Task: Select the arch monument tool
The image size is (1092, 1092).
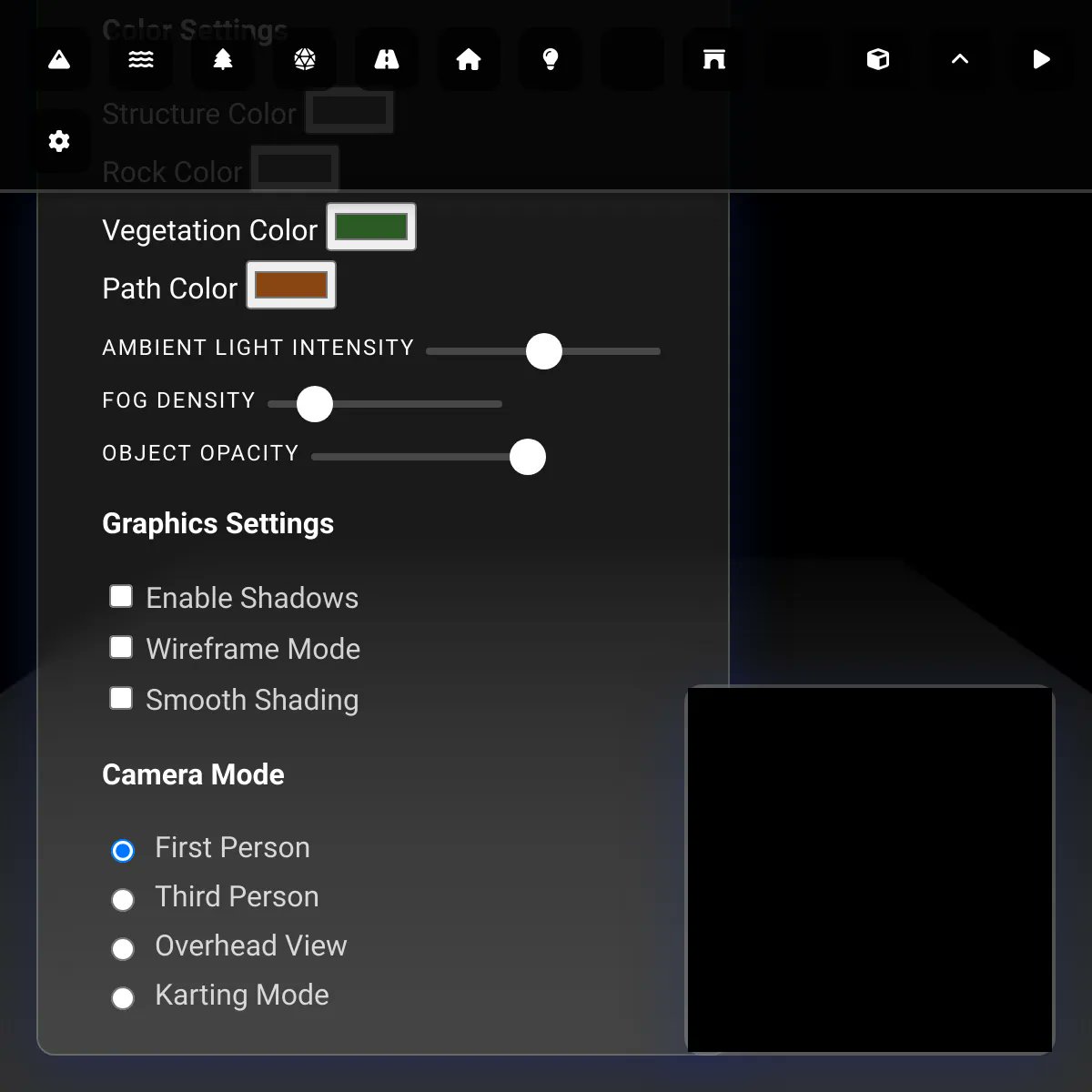Action: [x=714, y=59]
